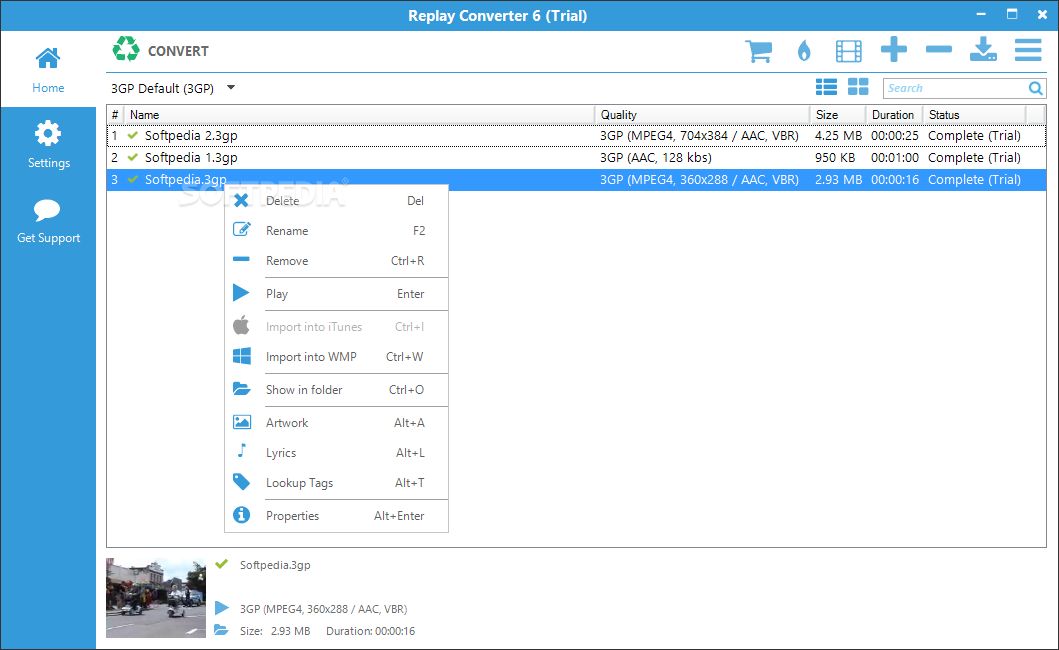Image resolution: width=1059 pixels, height=650 pixels.
Task: Choose Import into WMP menu entry
Action: pyautogui.click(x=336, y=357)
